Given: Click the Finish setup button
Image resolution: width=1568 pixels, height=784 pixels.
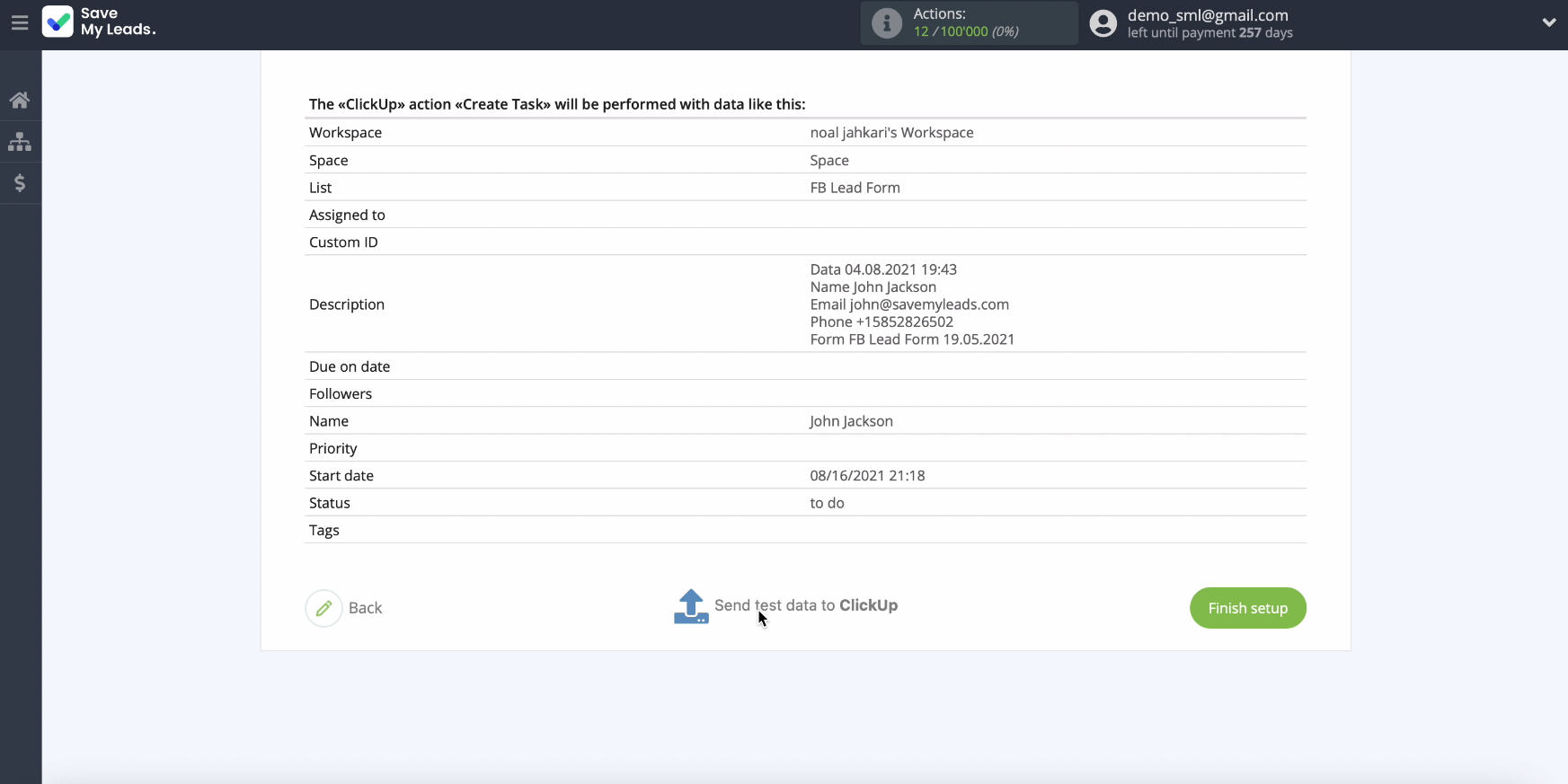Looking at the screenshot, I should click(1248, 608).
